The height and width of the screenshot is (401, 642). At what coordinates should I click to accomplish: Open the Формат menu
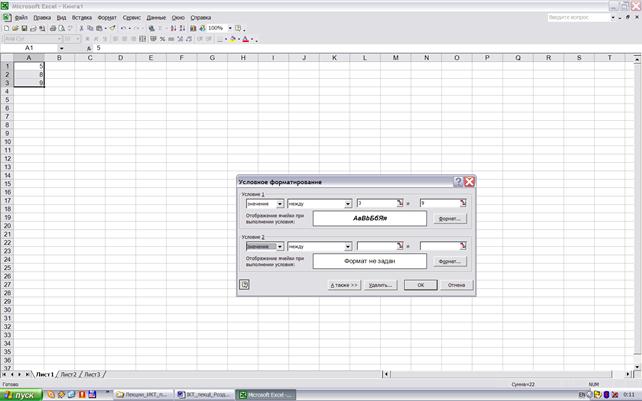pos(107,18)
